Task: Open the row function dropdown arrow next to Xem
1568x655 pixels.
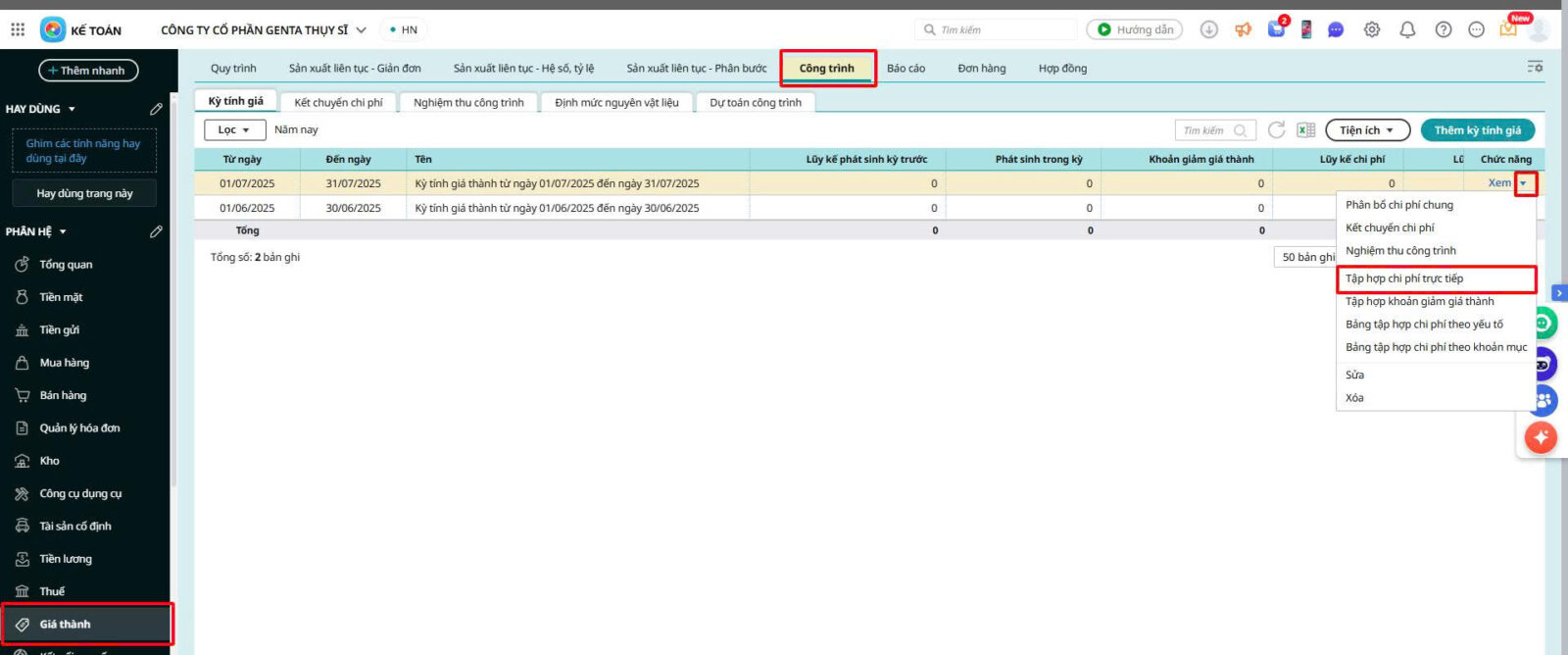Action: (1524, 183)
